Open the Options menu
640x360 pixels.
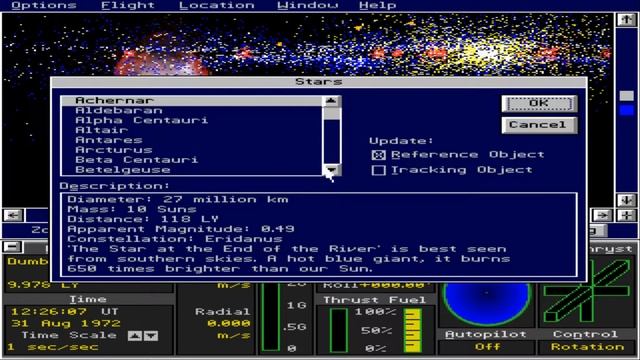(x=44, y=5)
